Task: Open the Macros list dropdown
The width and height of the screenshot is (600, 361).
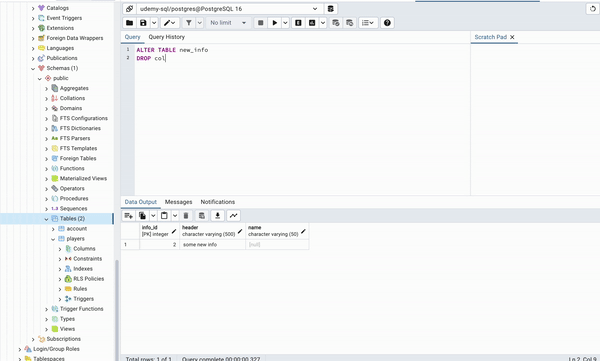Action: pos(368,23)
